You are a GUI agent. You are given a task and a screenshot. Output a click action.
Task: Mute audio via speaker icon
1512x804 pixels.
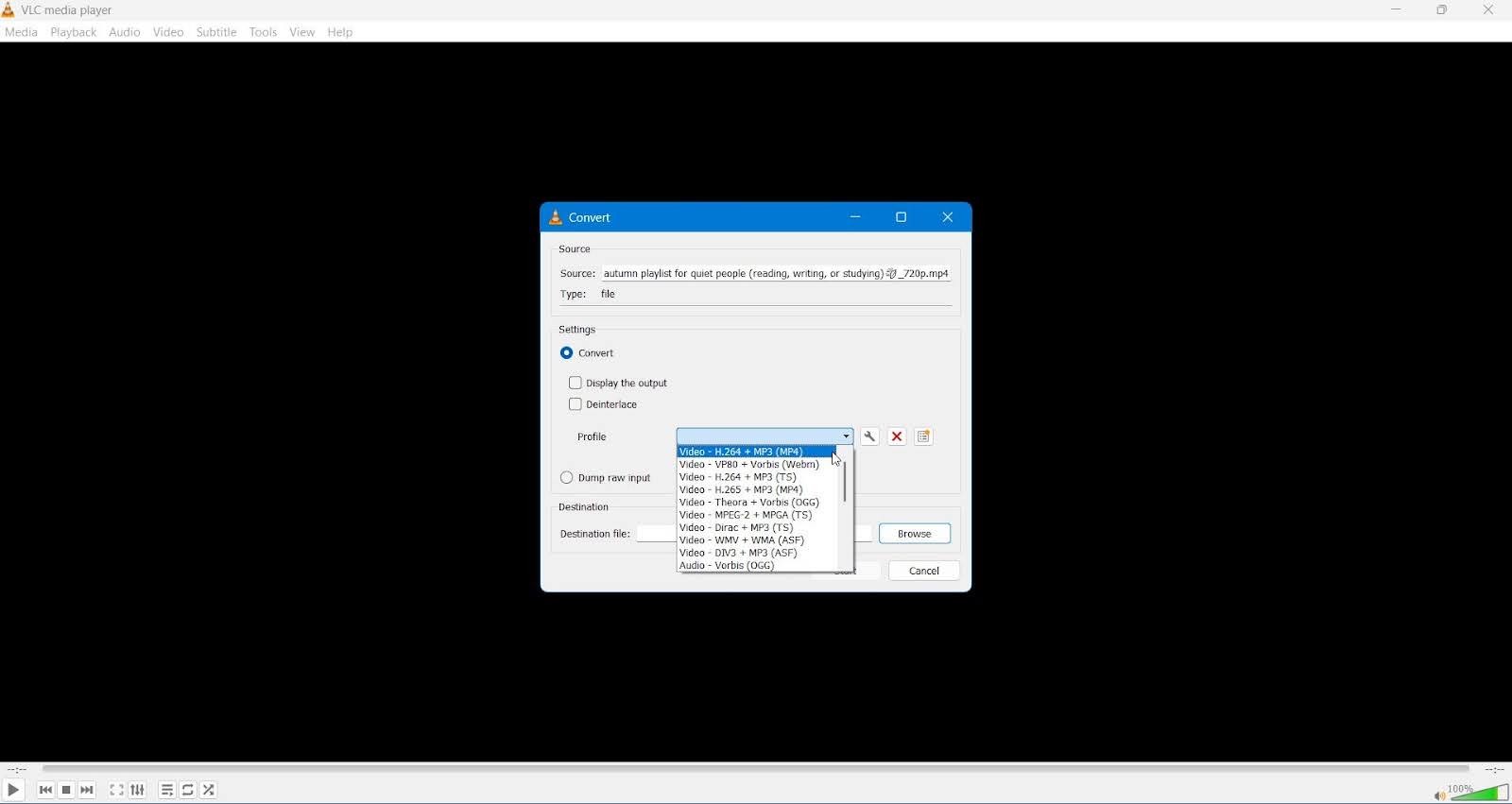(1438, 796)
